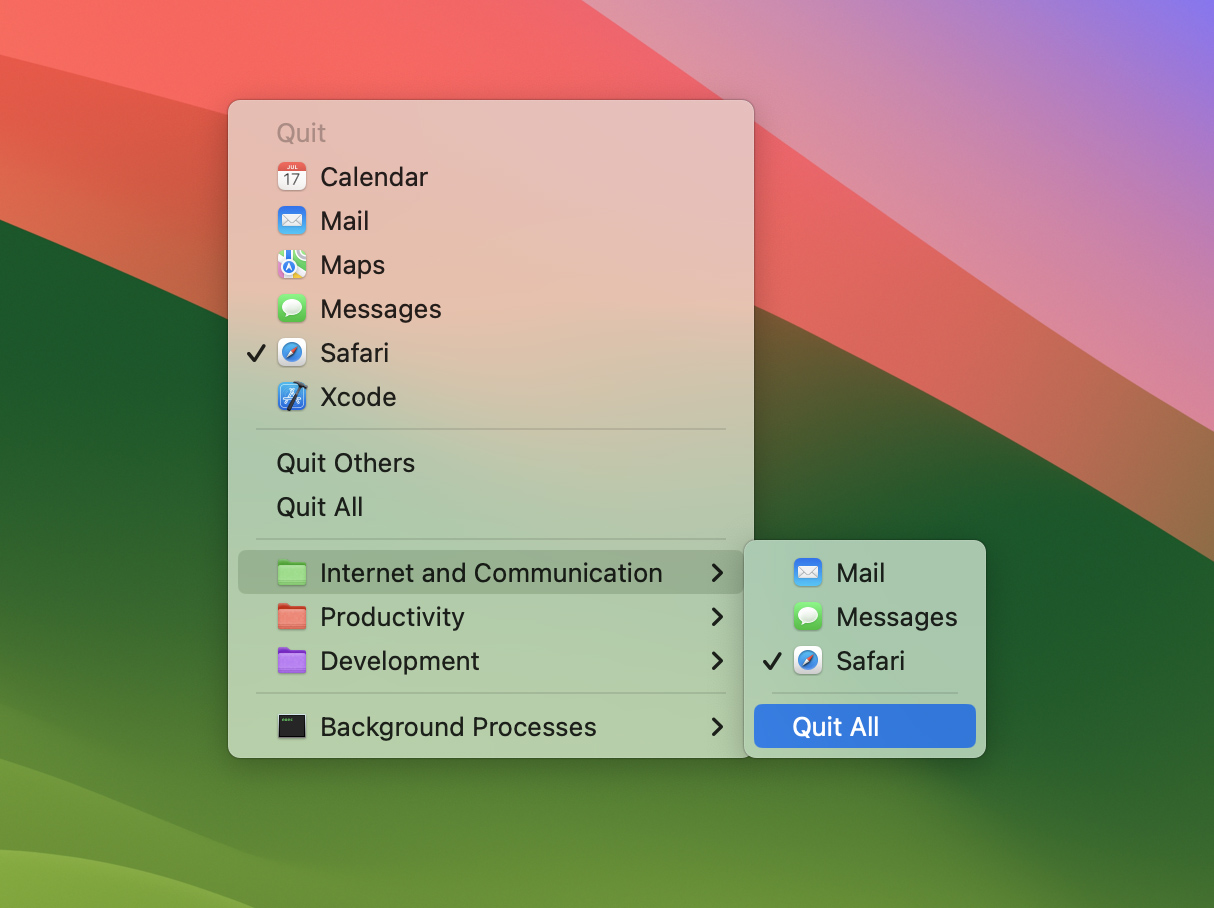Expand the Background Processes submenu chevron

(717, 727)
